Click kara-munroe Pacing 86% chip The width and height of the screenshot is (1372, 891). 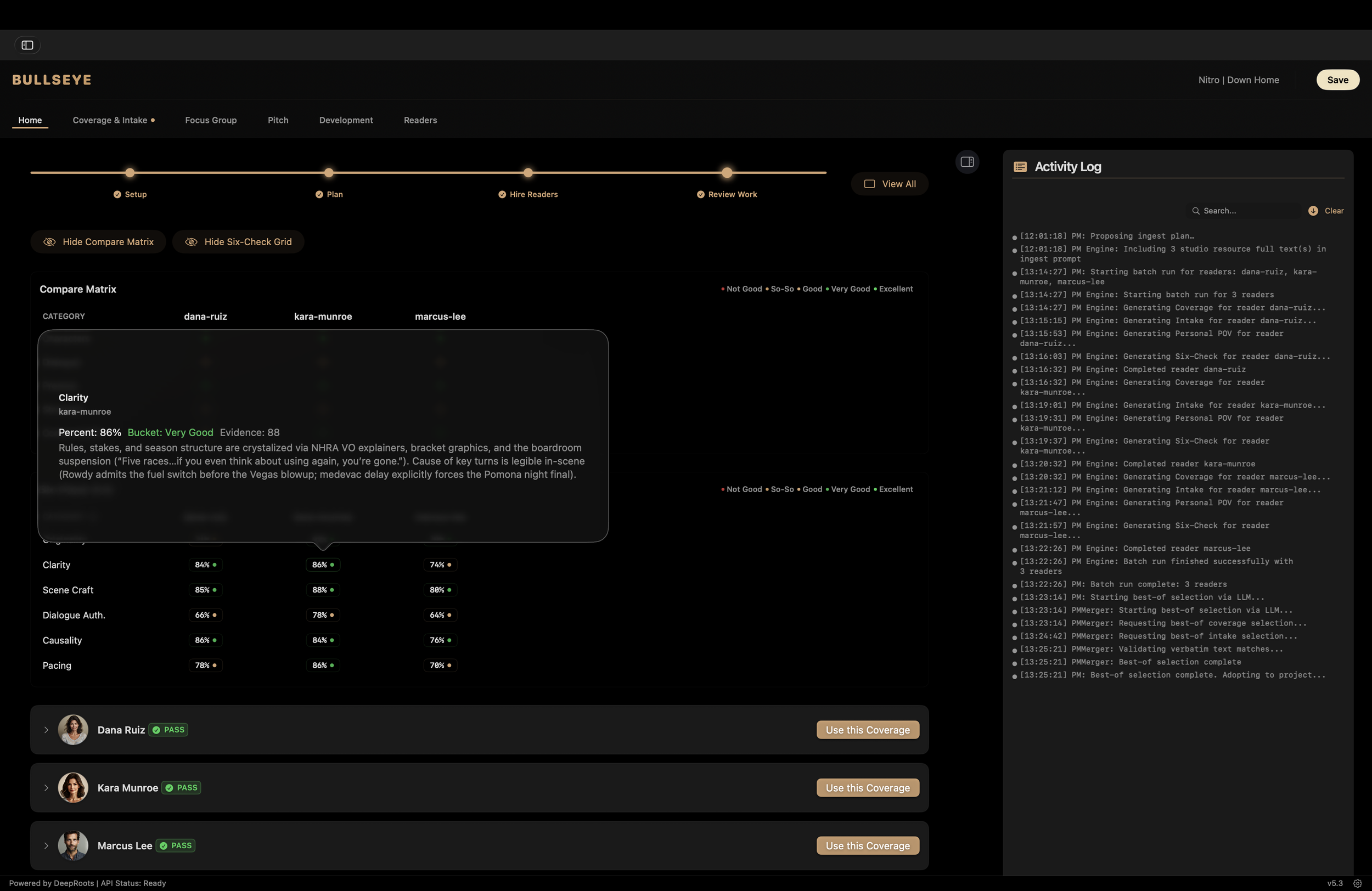point(323,665)
